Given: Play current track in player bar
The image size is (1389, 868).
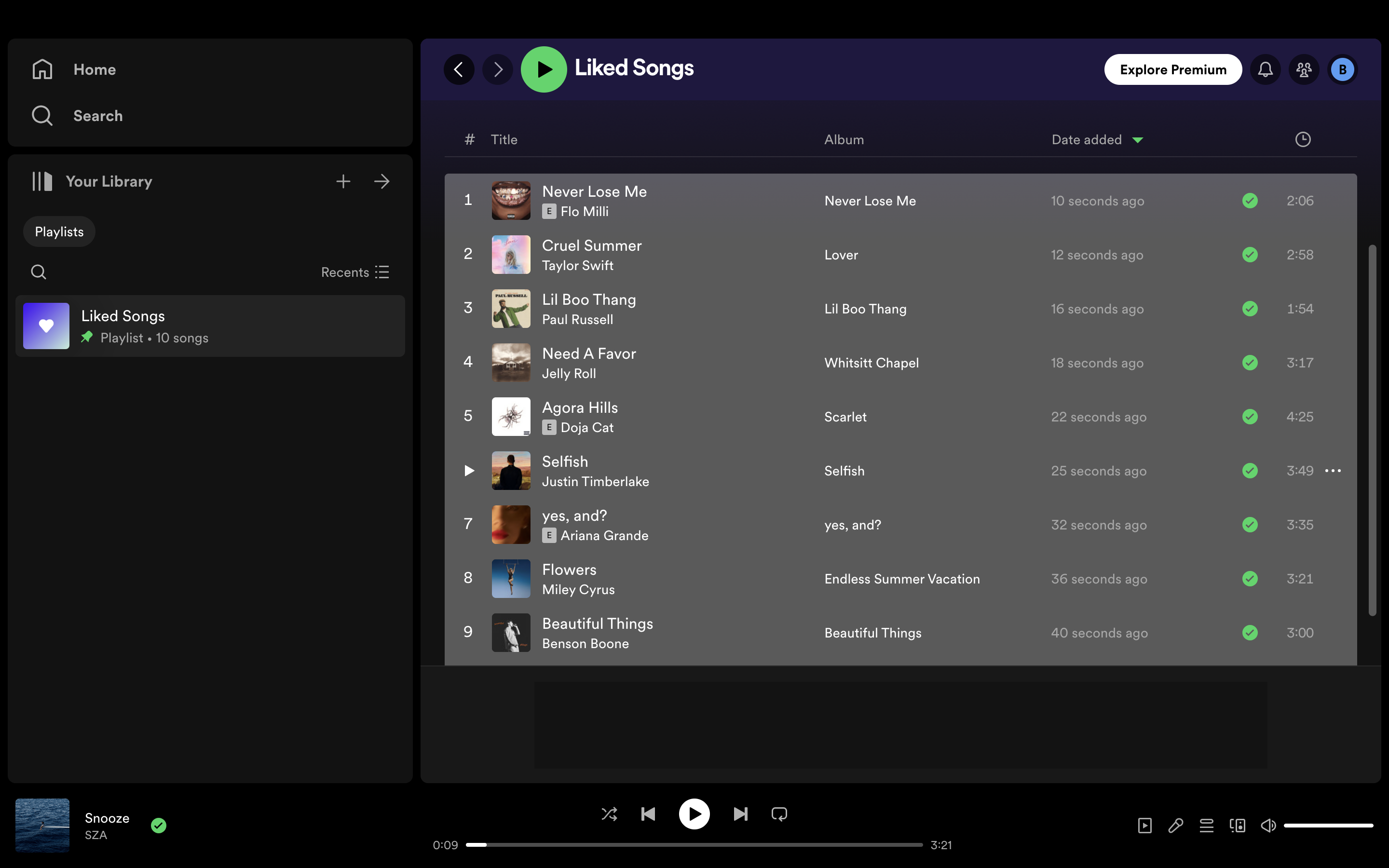Looking at the screenshot, I should (x=694, y=814).
